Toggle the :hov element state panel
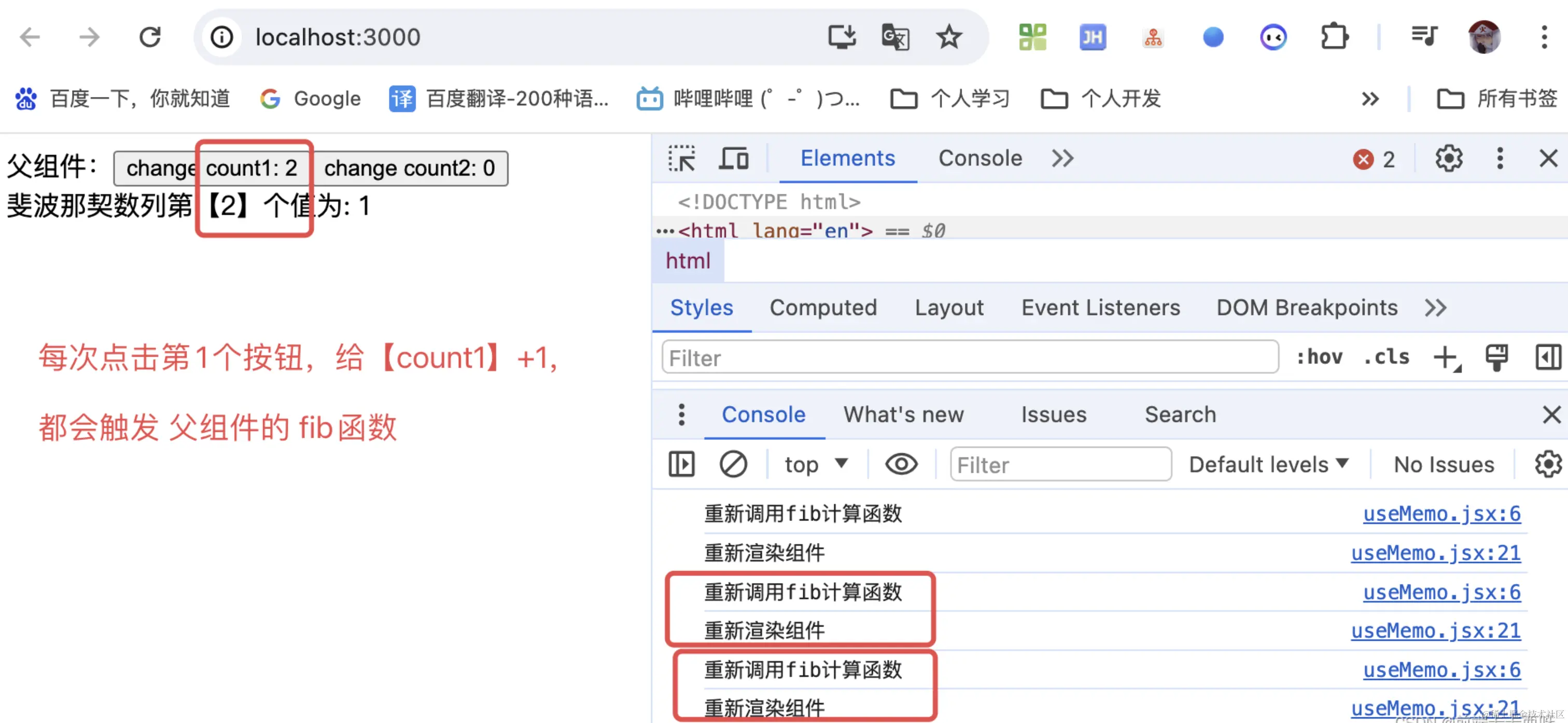This screenshot has width=1568, height=723. [x=1319, y=357]
